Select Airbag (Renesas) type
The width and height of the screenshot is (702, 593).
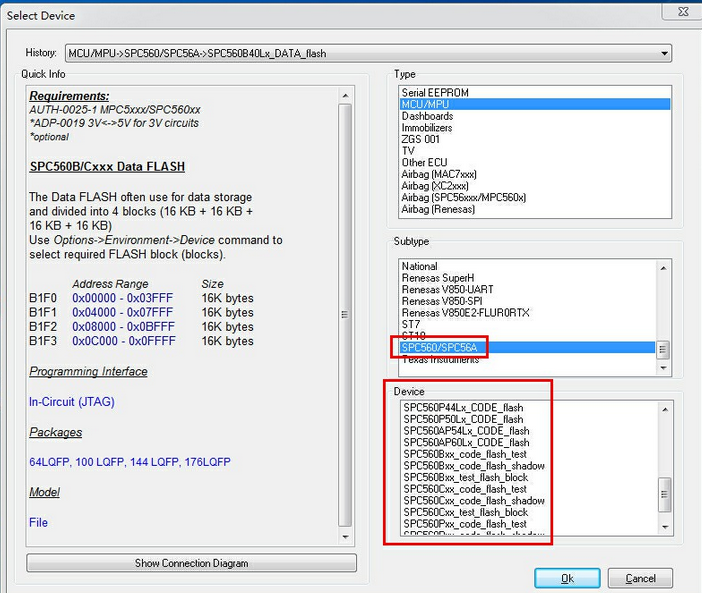pos(535,209)
